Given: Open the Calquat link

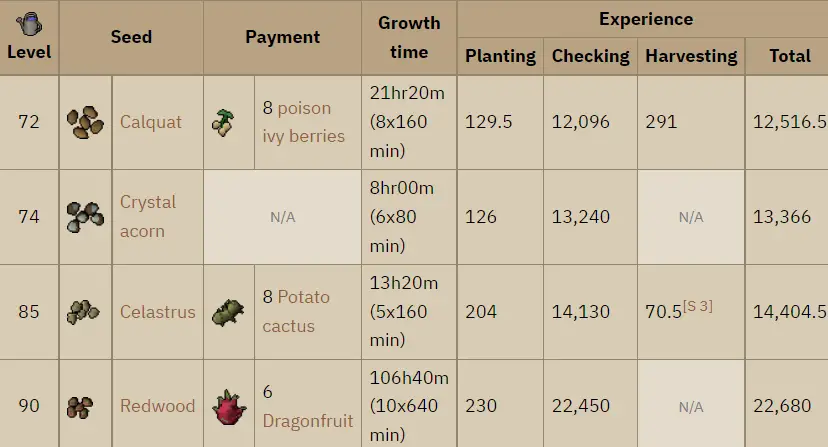Looking at the screenshot, I should tap(150, 122).
